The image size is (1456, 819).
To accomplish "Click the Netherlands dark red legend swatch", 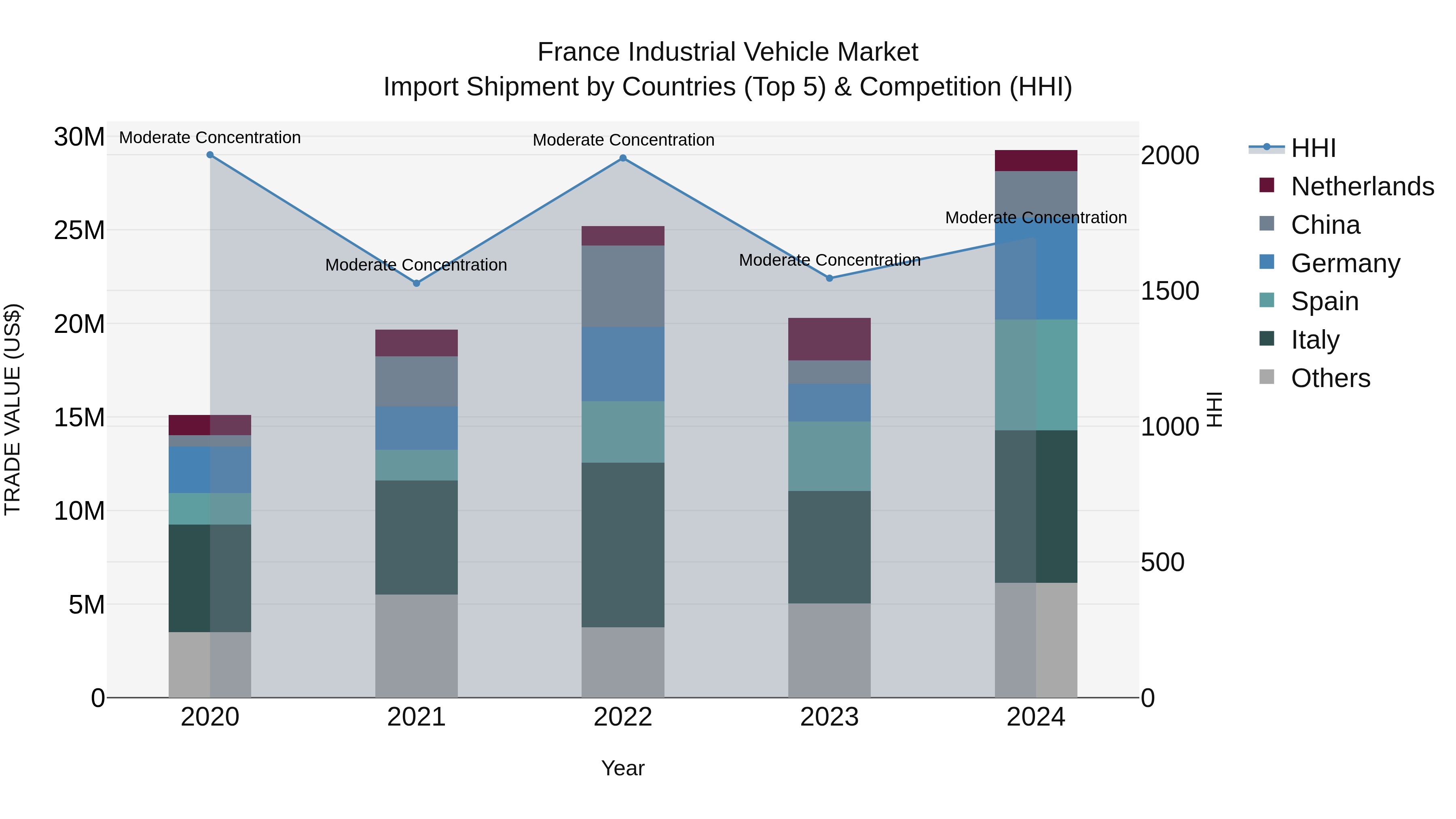I will click(x=1267, y=185).
